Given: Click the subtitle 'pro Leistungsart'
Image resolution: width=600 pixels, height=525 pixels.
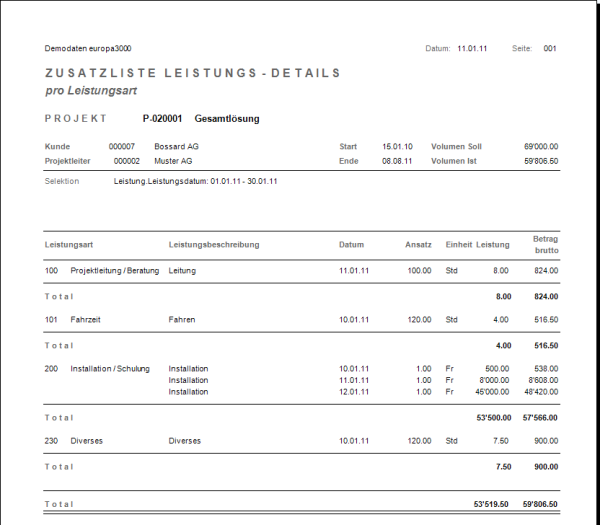Looking at the screenshot, I should point(91,91).
